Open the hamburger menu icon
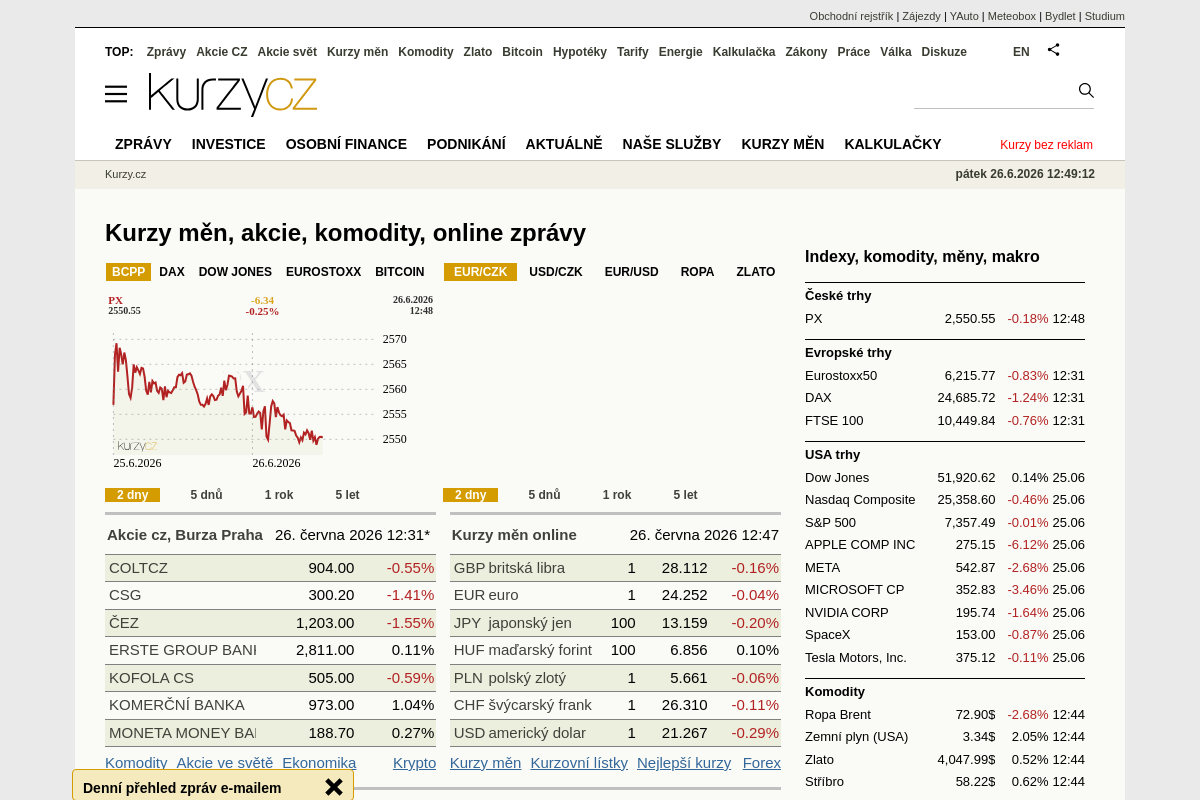 (x=116, y=94)
